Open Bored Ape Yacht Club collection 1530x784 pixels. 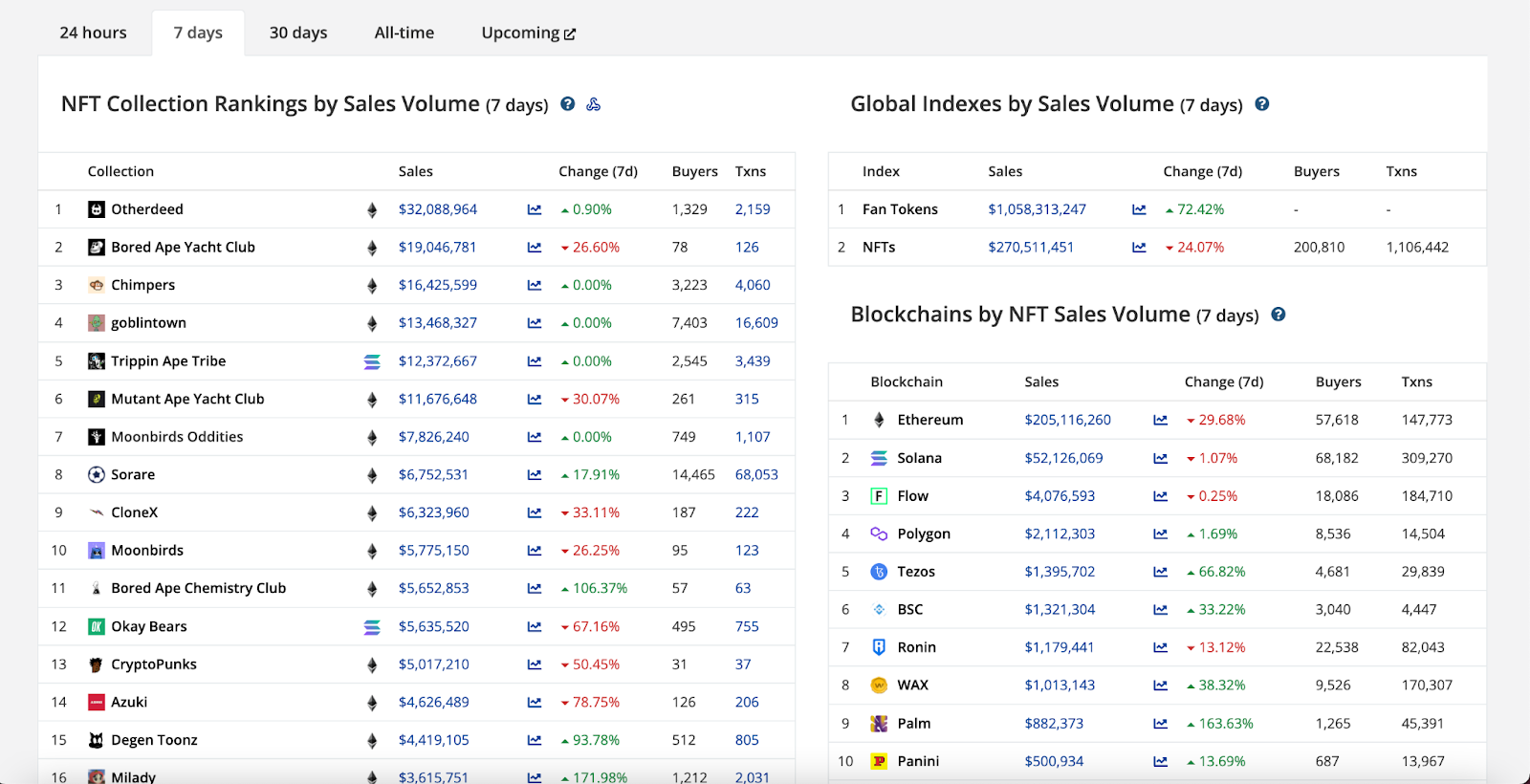click(x=183, y=247)
